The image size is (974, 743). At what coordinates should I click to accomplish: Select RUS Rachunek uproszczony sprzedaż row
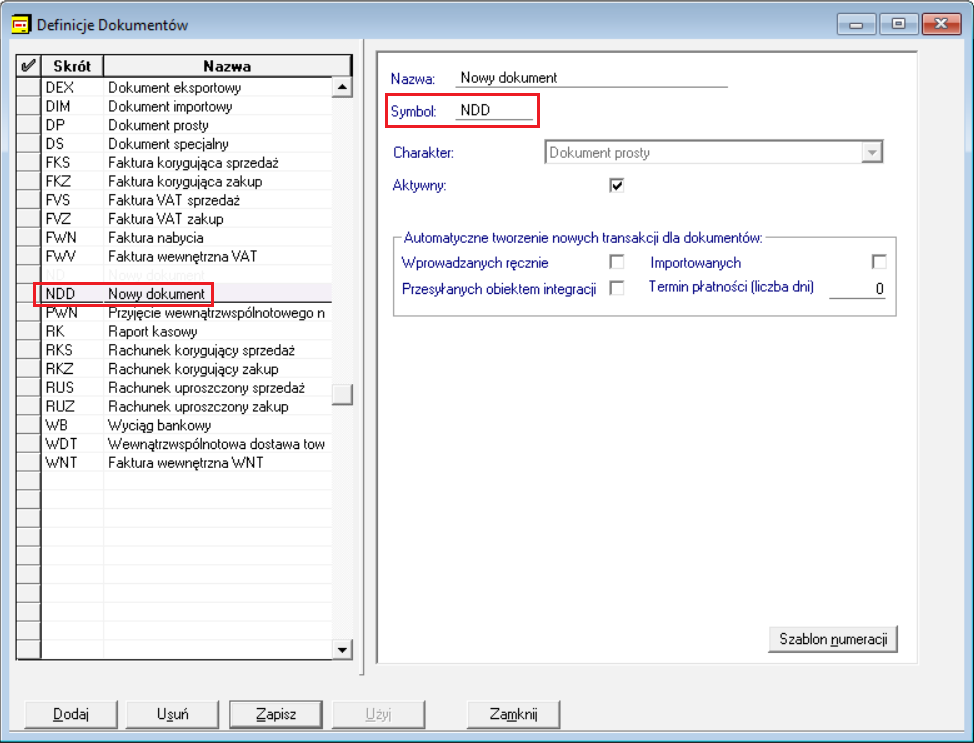[x=186, y=388]
